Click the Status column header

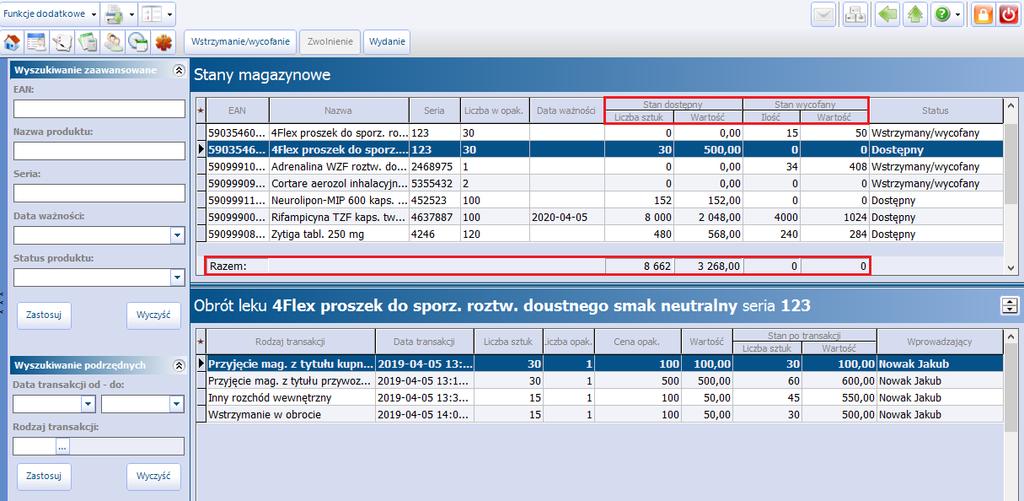935,110
